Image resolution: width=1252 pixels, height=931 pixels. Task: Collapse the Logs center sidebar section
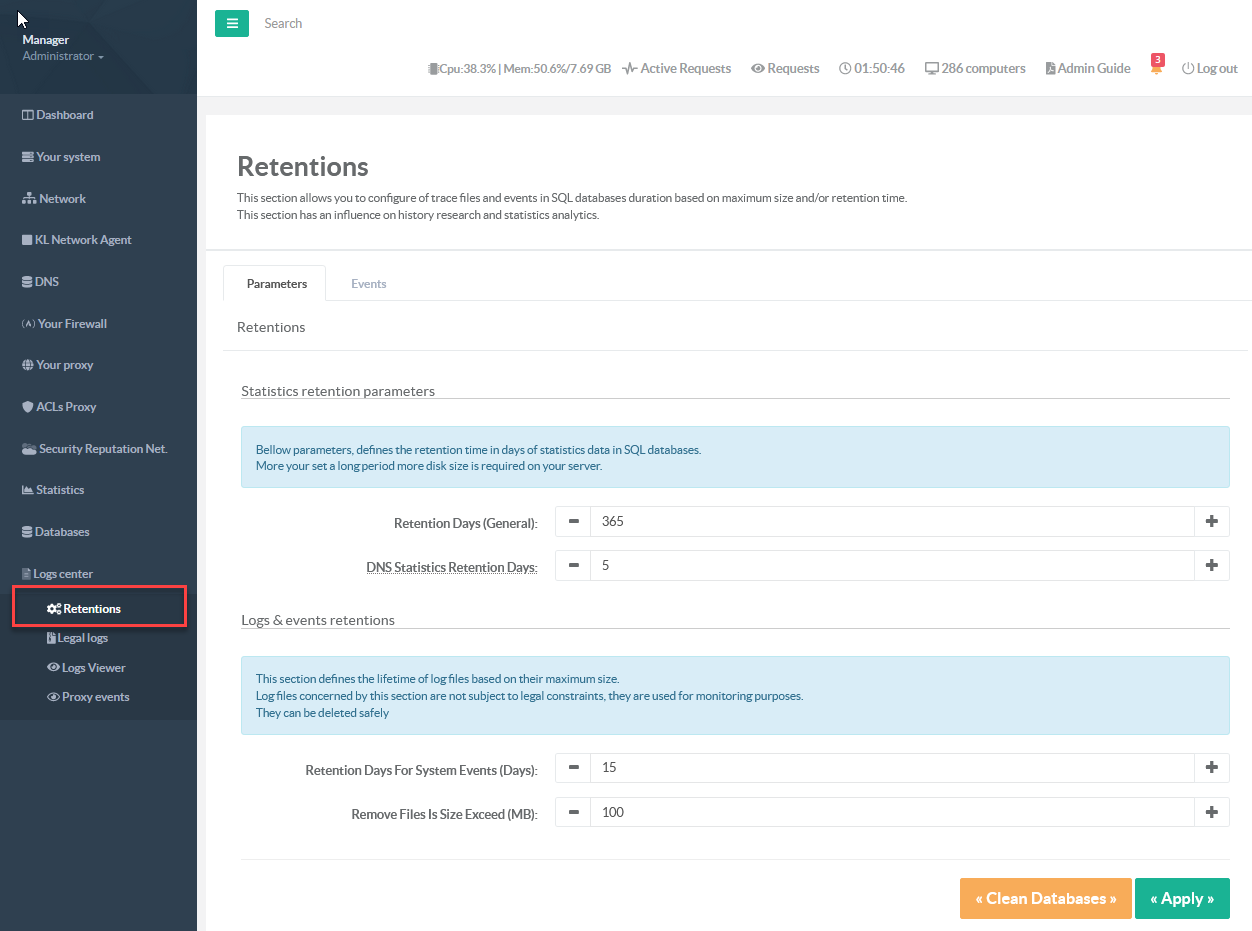click(63, 574)
